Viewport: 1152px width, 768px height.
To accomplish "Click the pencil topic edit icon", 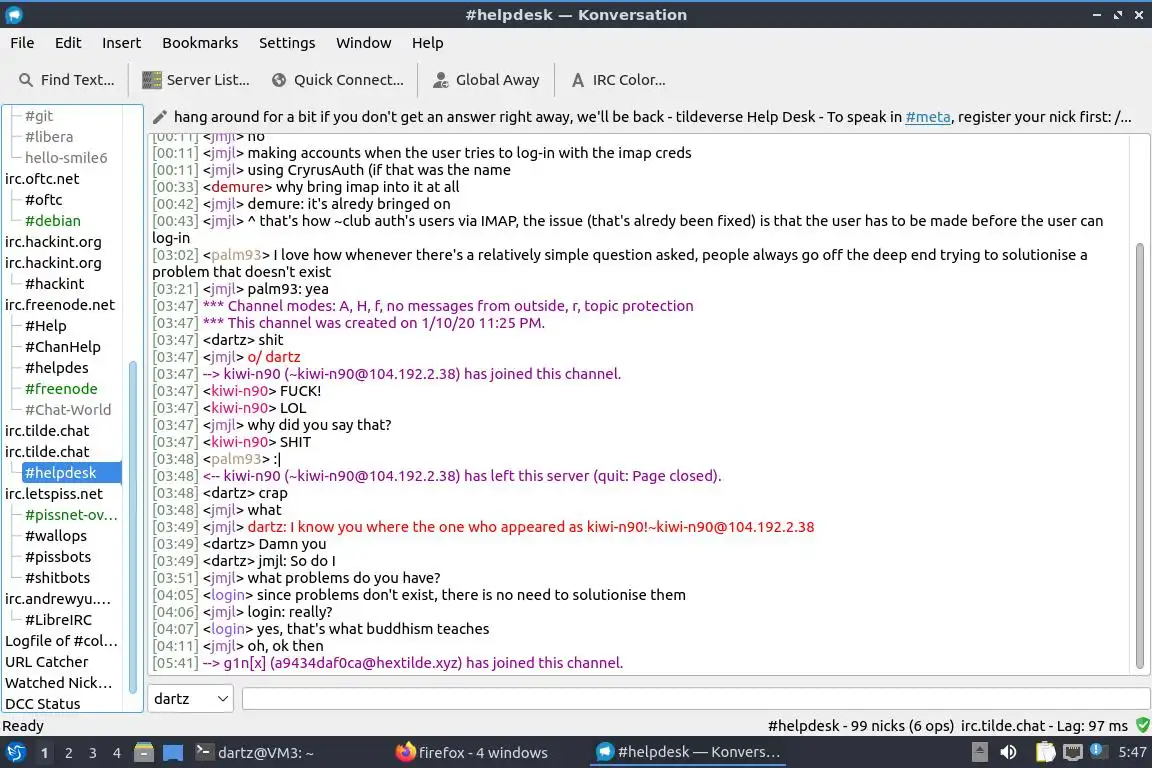I will (159, 117).
